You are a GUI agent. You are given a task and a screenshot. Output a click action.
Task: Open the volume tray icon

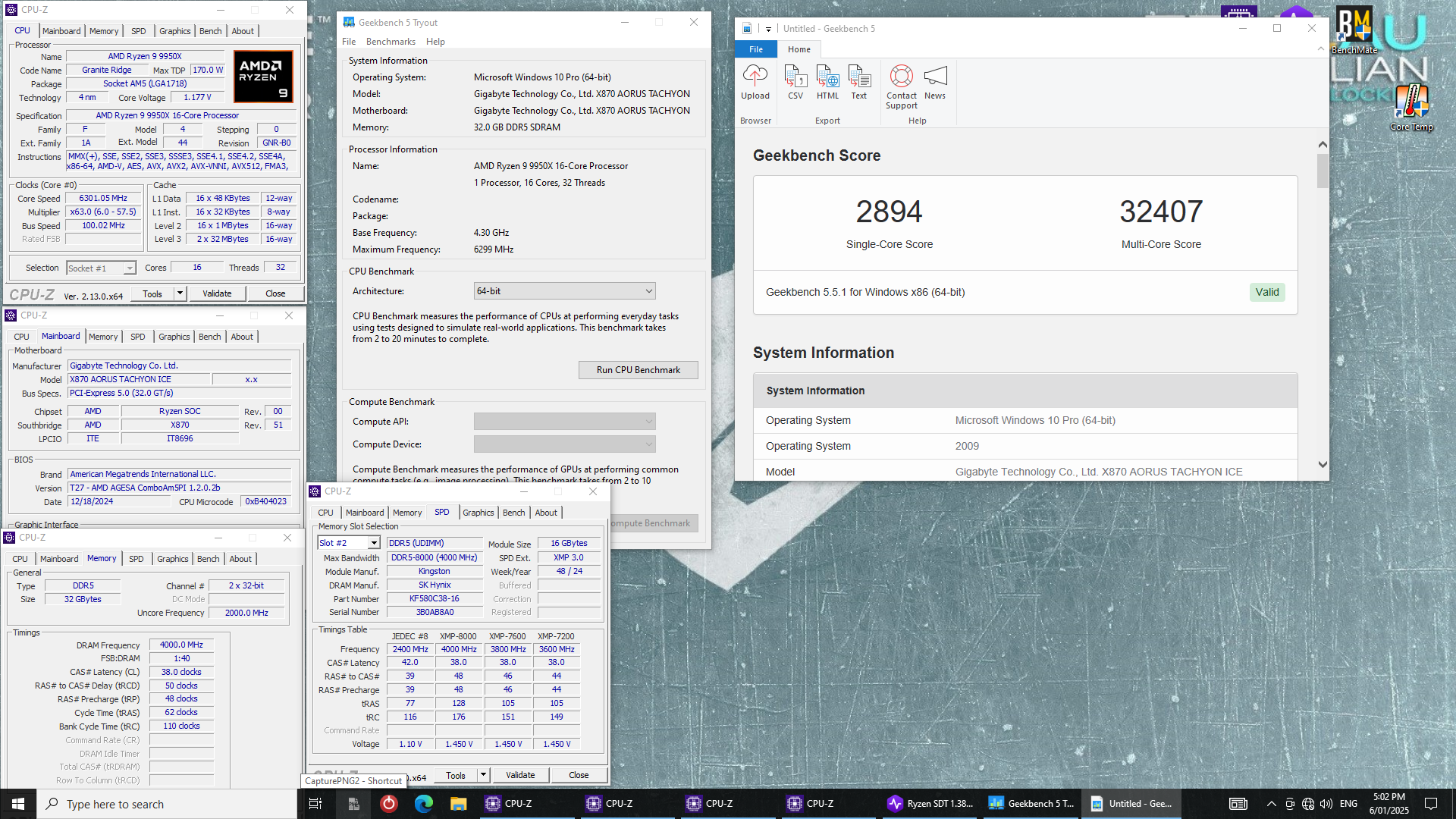1326,804
